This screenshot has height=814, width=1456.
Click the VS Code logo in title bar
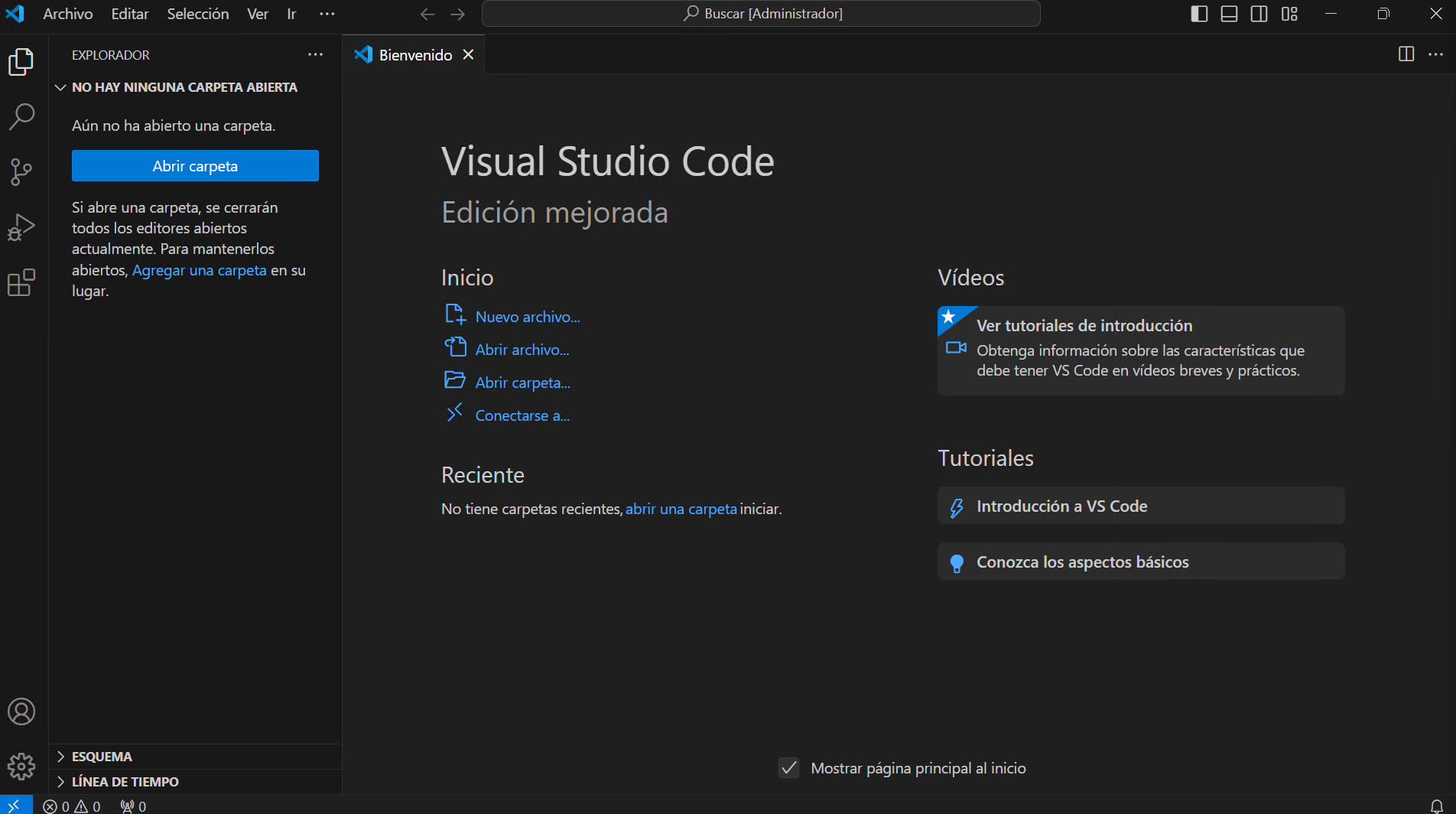[x=15, y=14]
